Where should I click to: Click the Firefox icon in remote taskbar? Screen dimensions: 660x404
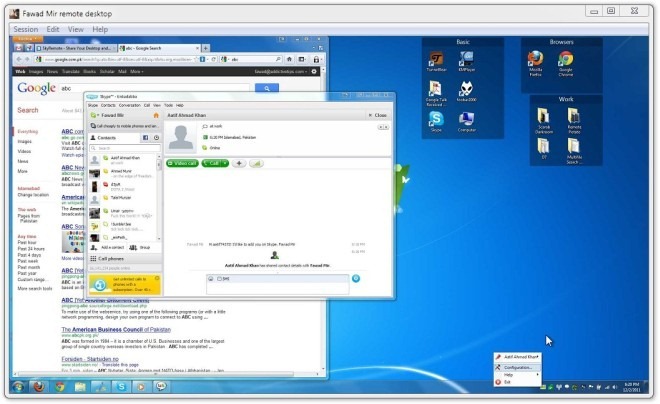point(39,386)
